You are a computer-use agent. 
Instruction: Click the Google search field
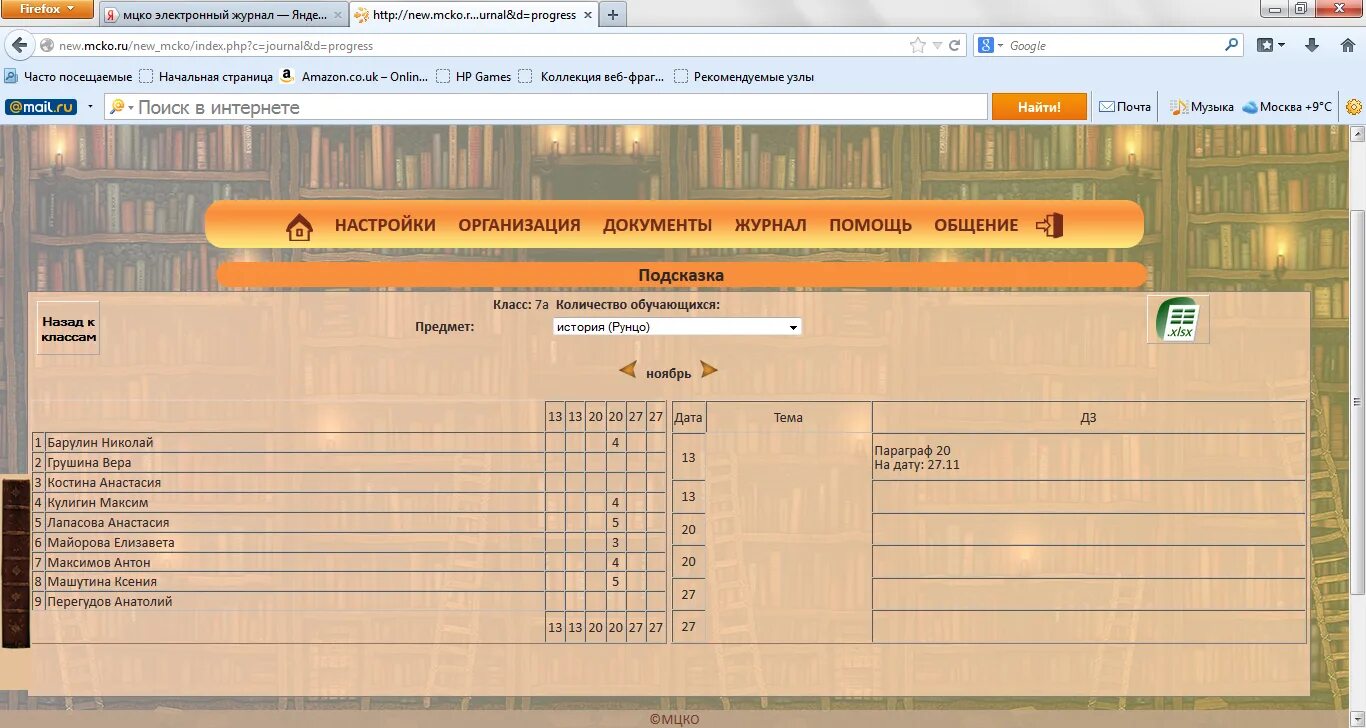[x=1114, y=45]
